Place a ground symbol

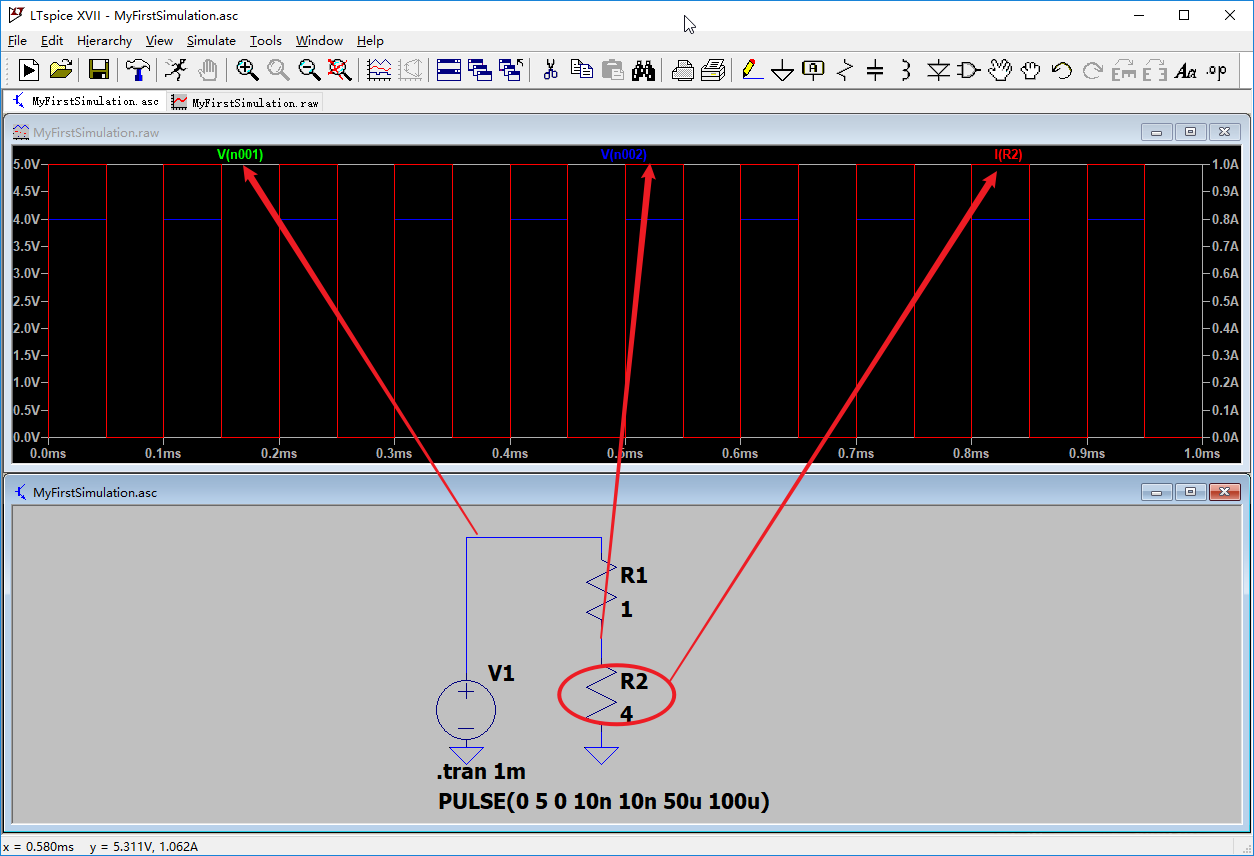click(782, 70)
